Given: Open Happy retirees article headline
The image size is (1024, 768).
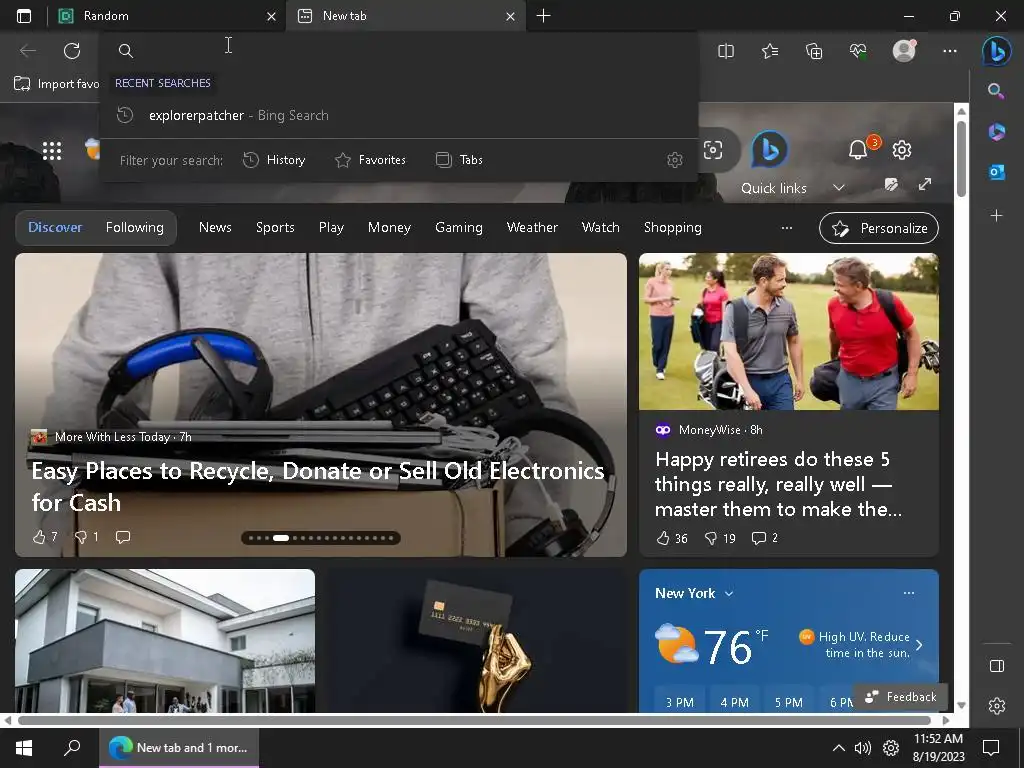Looking at the screenshot, I should [778, 484].
